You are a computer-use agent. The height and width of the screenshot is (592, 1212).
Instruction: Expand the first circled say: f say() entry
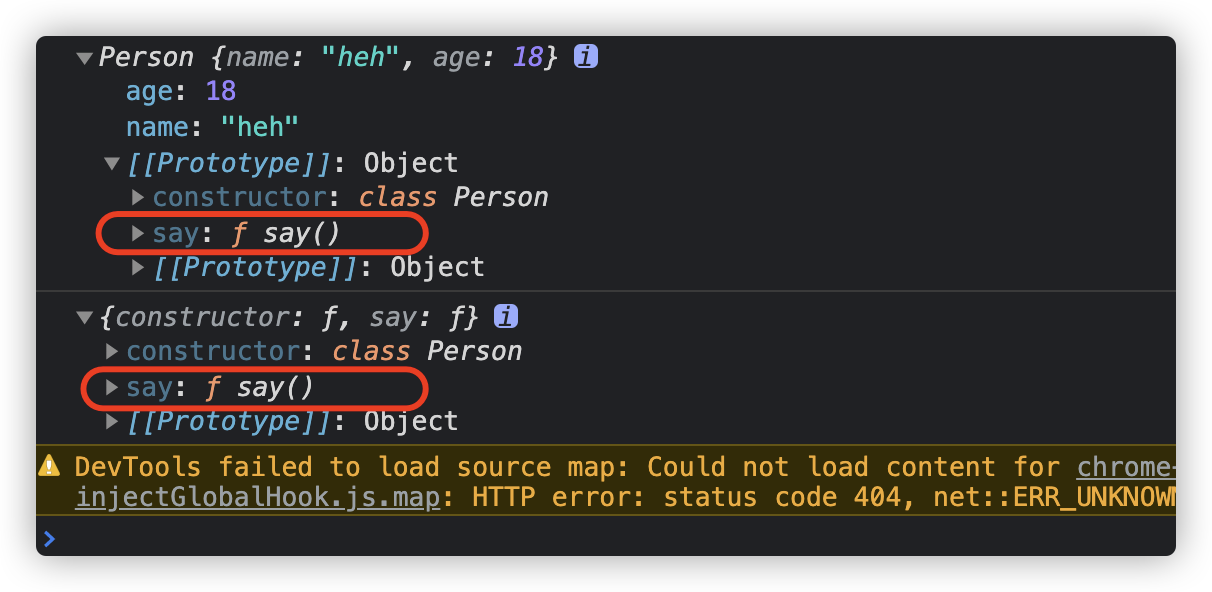[x=138, y=233]
